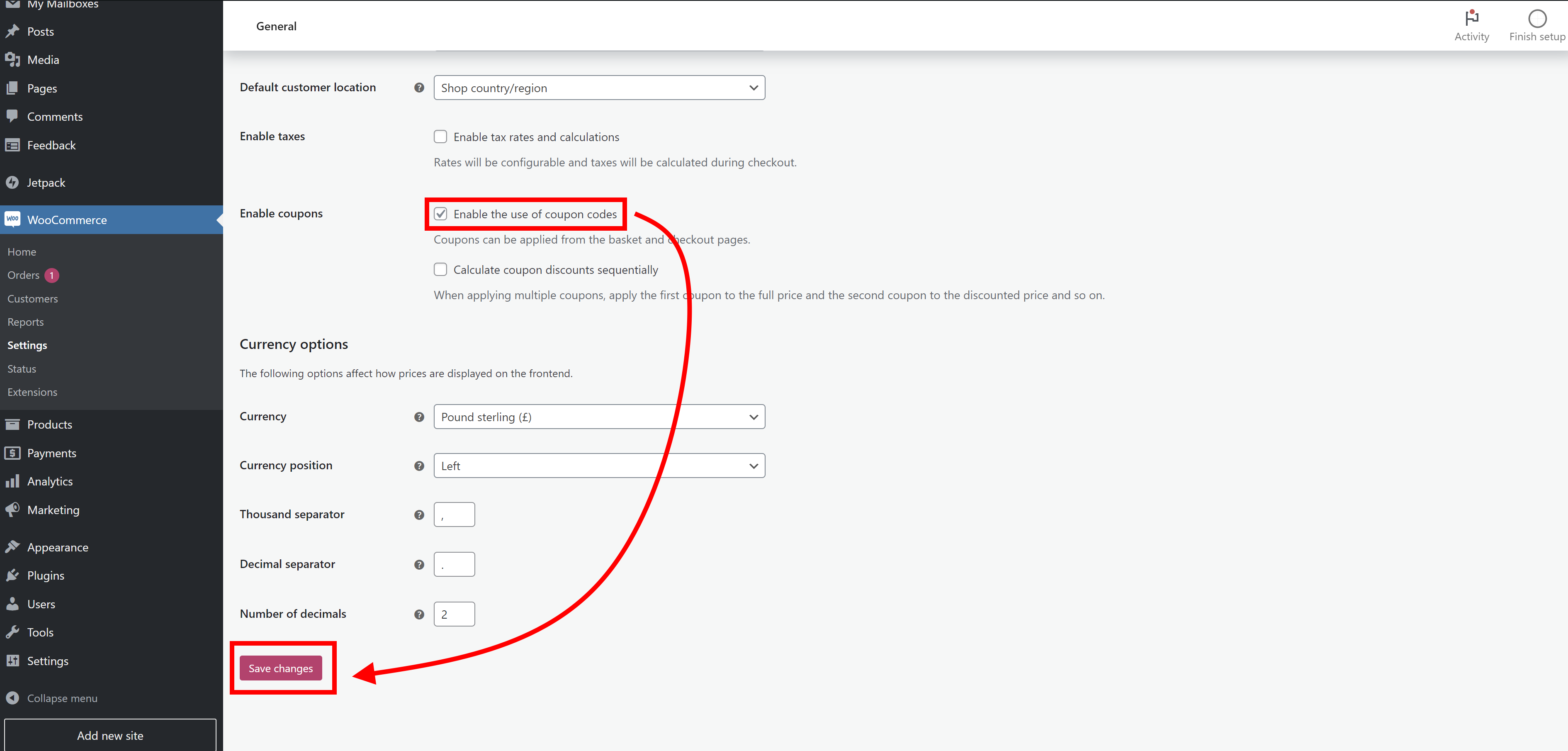This screenshot has height=751, width=1568.
Task: Open the Orders submenu item
Action: (x=23, y=275)
